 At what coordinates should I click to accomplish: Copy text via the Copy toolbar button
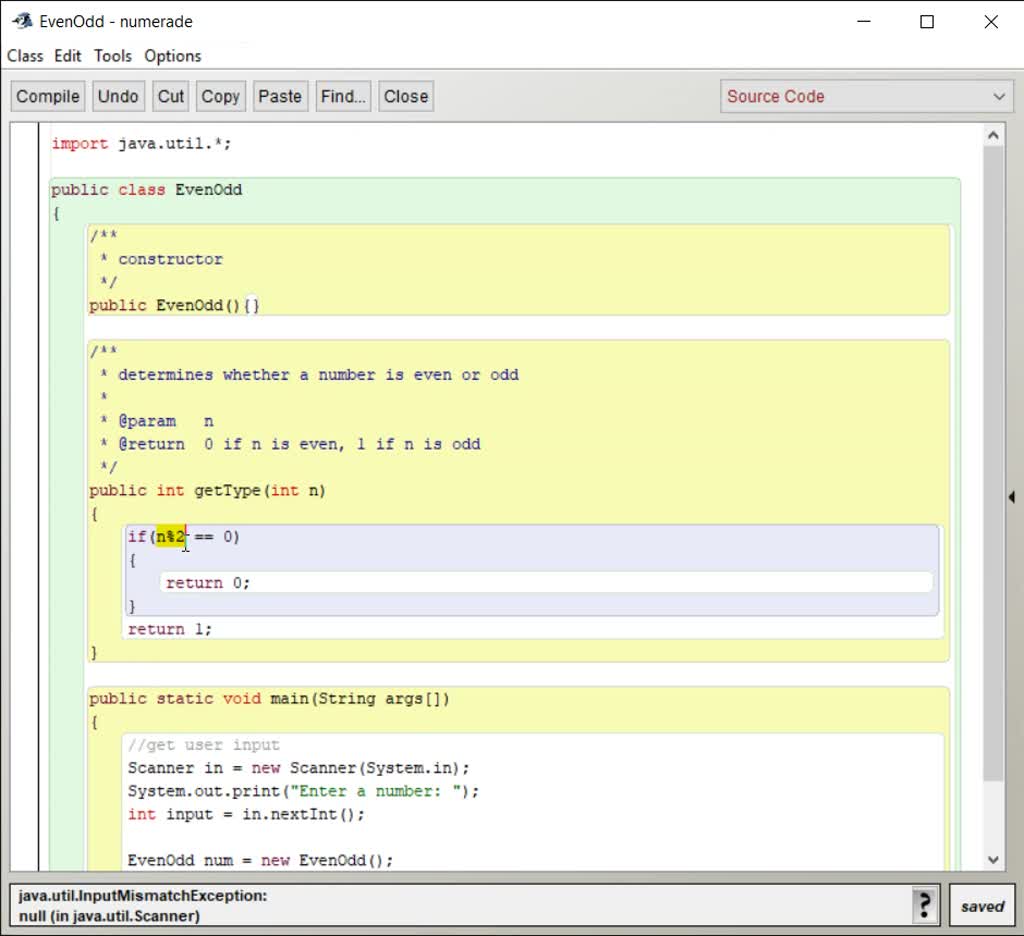[x=219, y=96]
